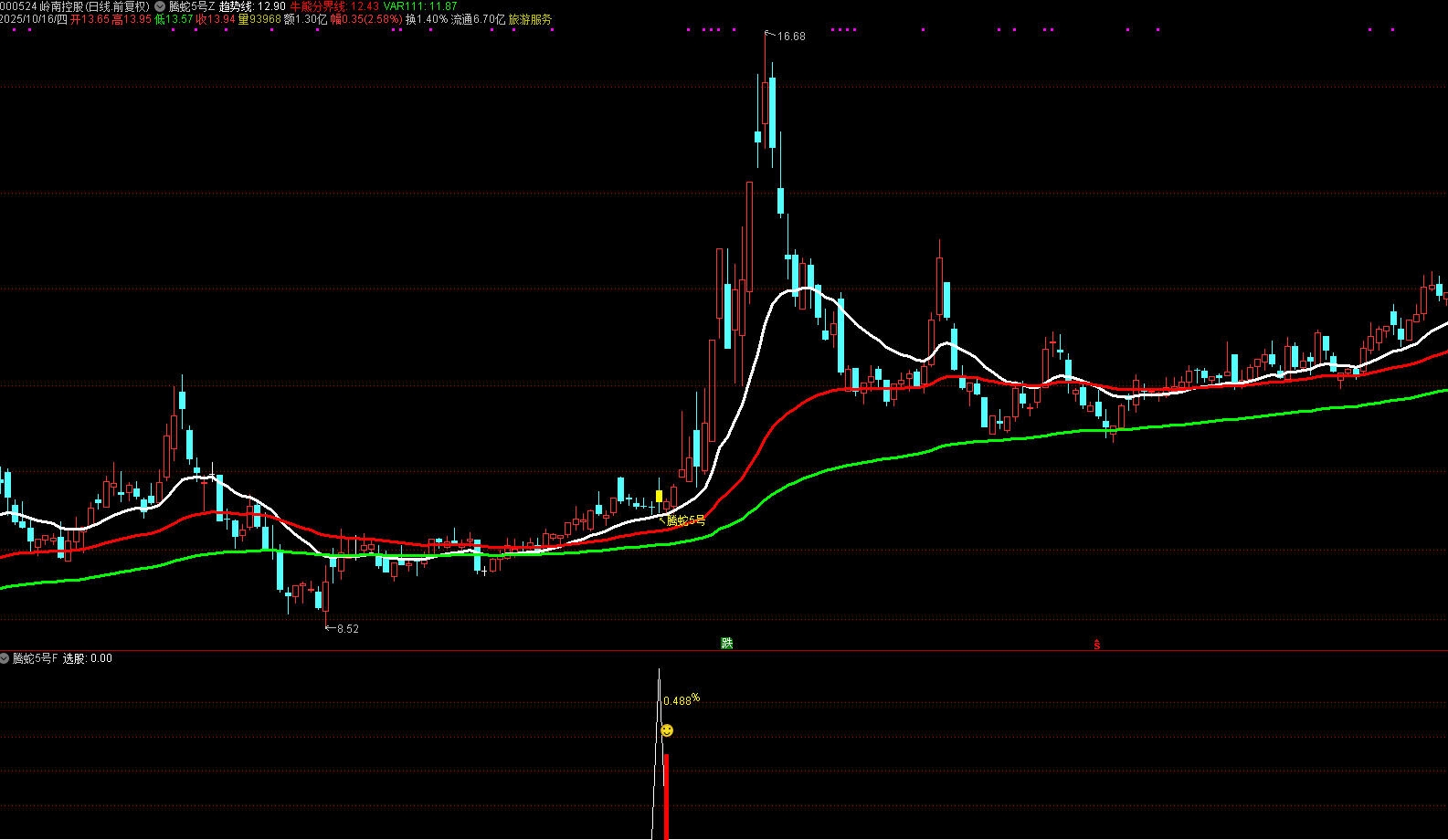This screenshot has width=1448, height=840.
Task: Click the 开13.65 open price text
Action: (90, 19)
